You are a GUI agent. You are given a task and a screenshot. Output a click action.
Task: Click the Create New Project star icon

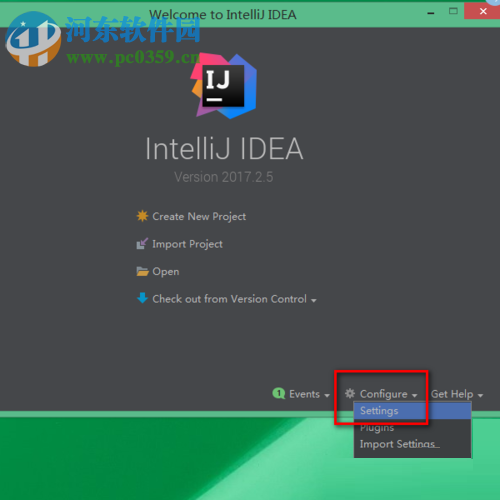142,216
